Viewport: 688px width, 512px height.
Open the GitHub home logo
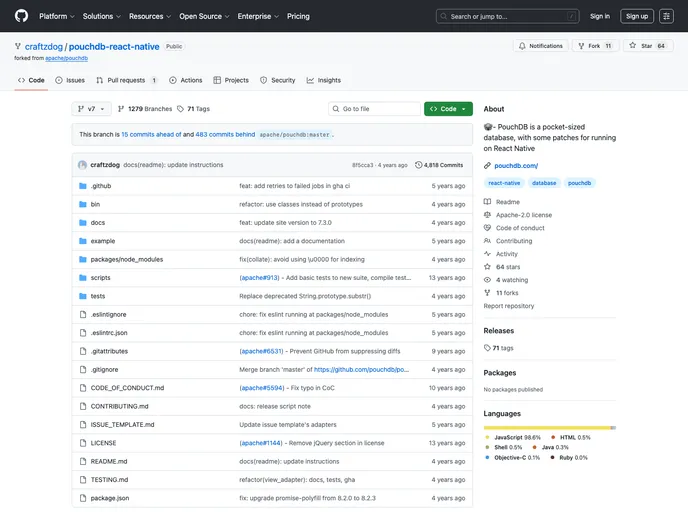(21, 16)
